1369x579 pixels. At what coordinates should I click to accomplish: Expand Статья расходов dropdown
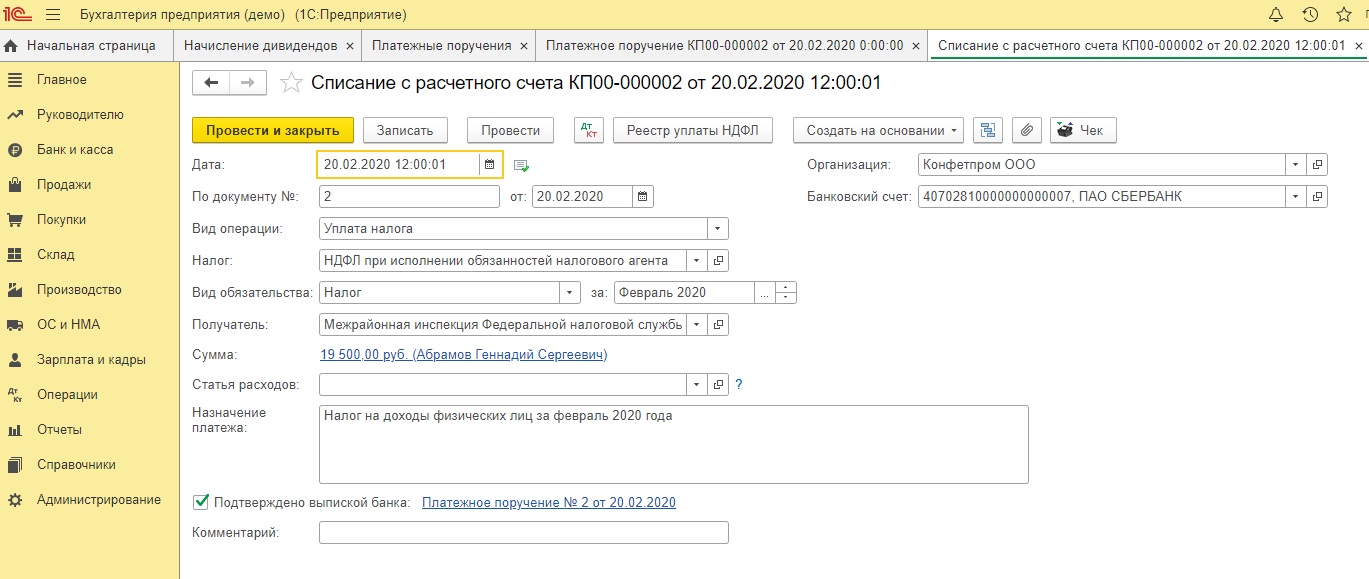point(696,384)
